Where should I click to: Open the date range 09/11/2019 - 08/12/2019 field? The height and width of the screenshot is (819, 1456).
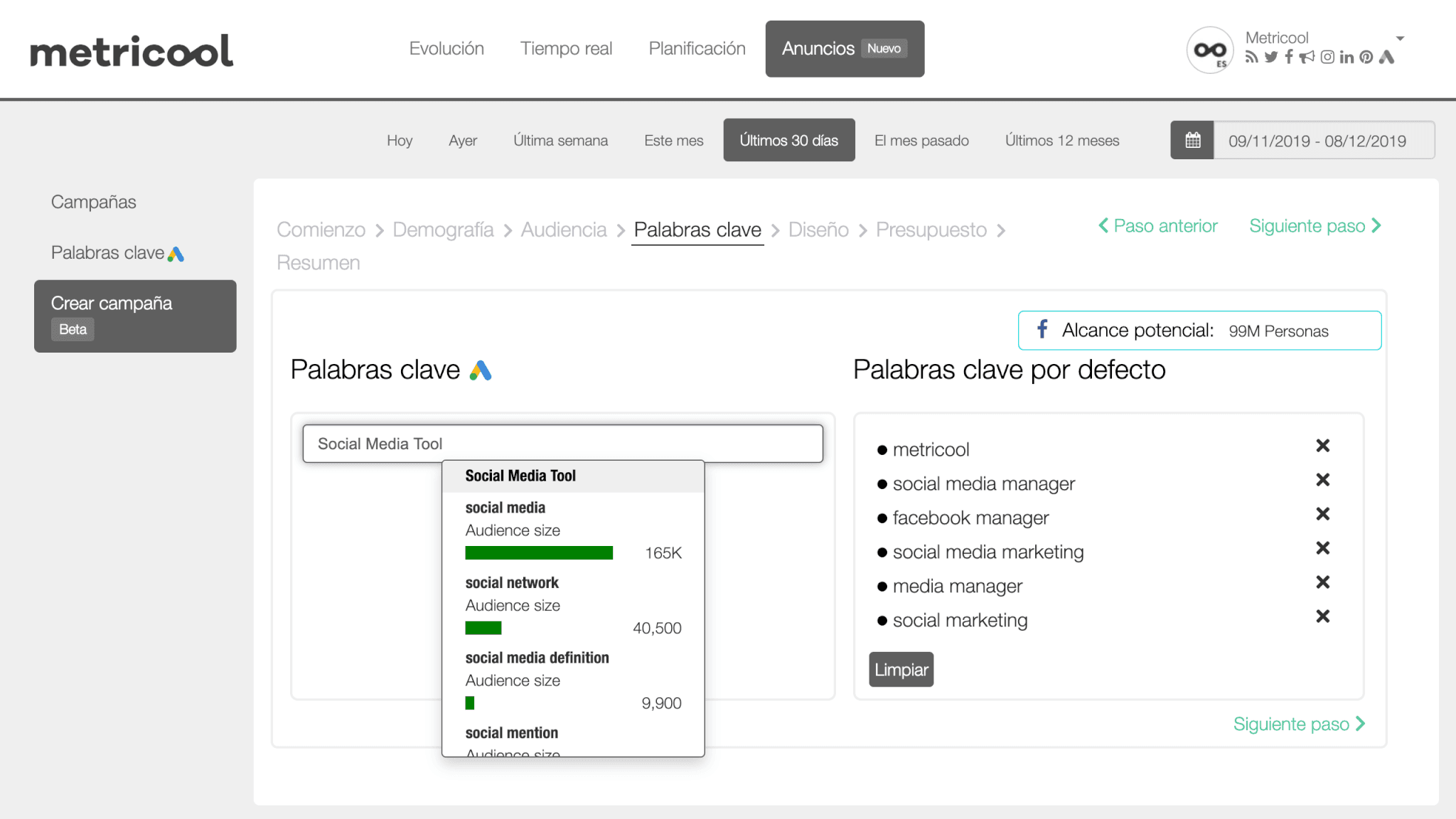click(1324, 140)
